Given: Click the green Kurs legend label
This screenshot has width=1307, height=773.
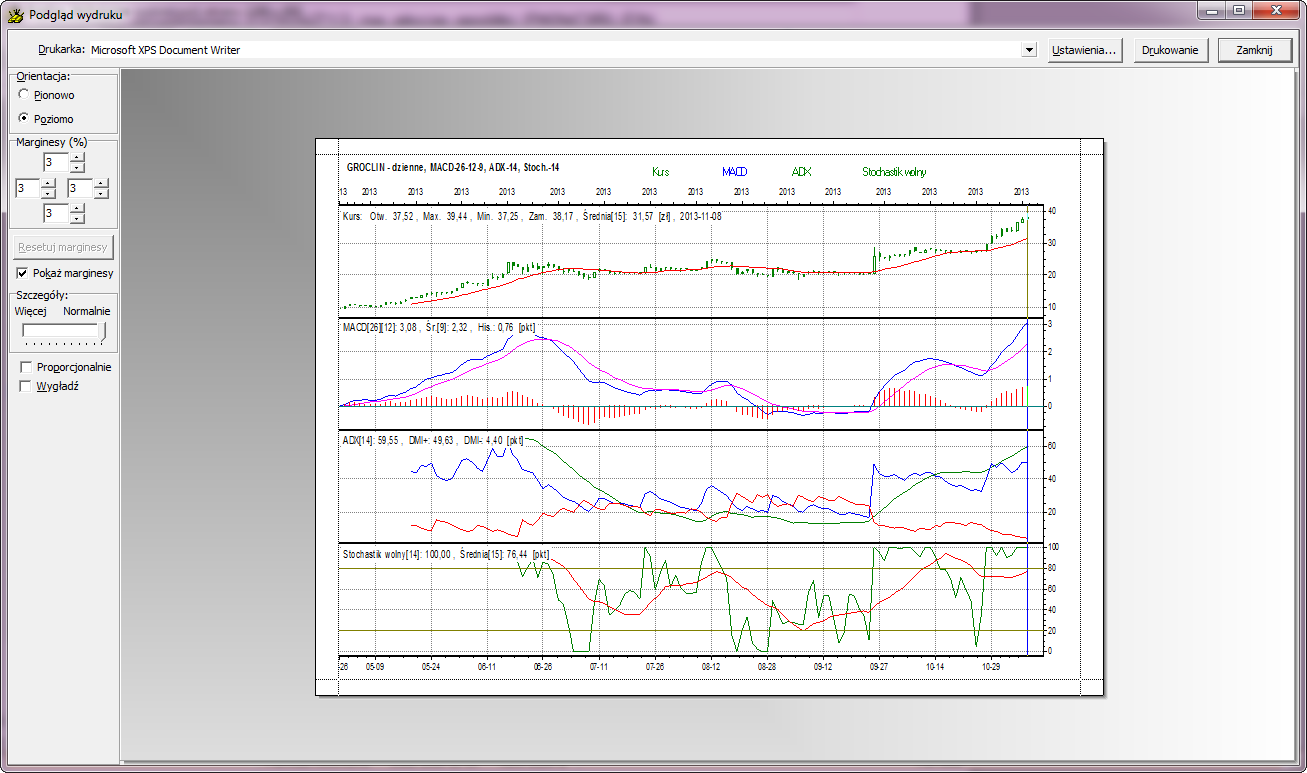Looking at the screenshot, I should coord(661,172).
